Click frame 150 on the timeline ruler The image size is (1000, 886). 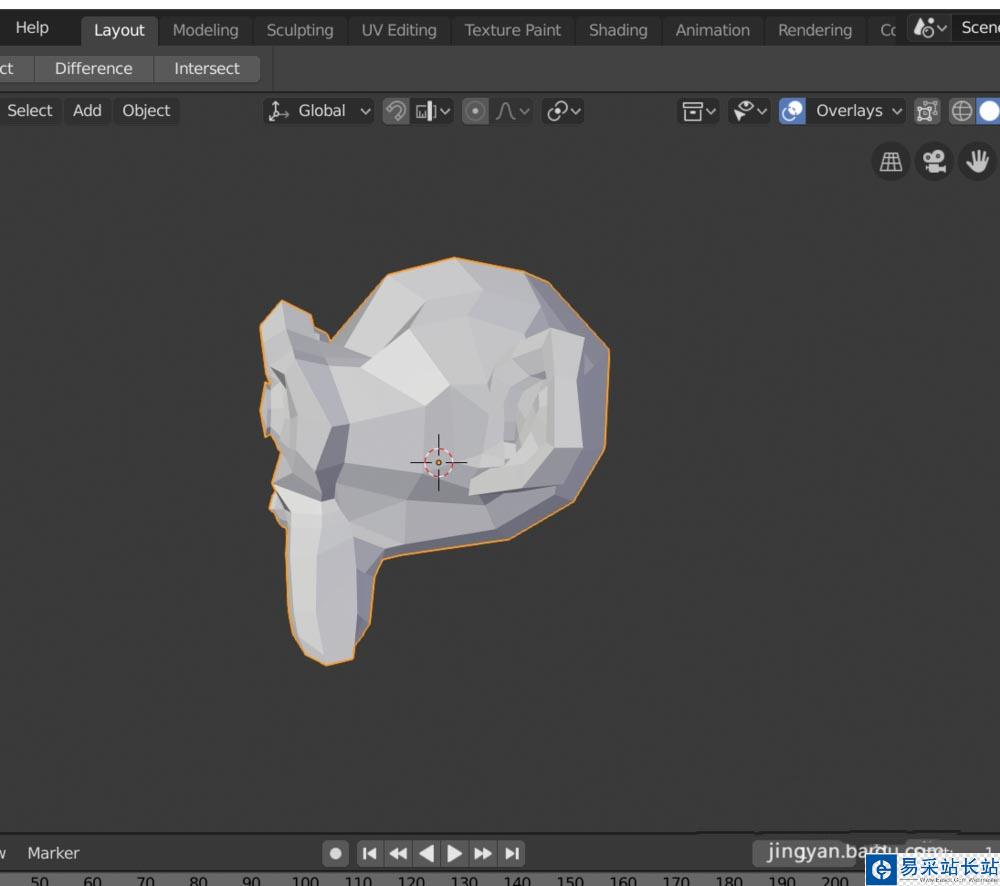pyautogui.click(x=570, y=881)
